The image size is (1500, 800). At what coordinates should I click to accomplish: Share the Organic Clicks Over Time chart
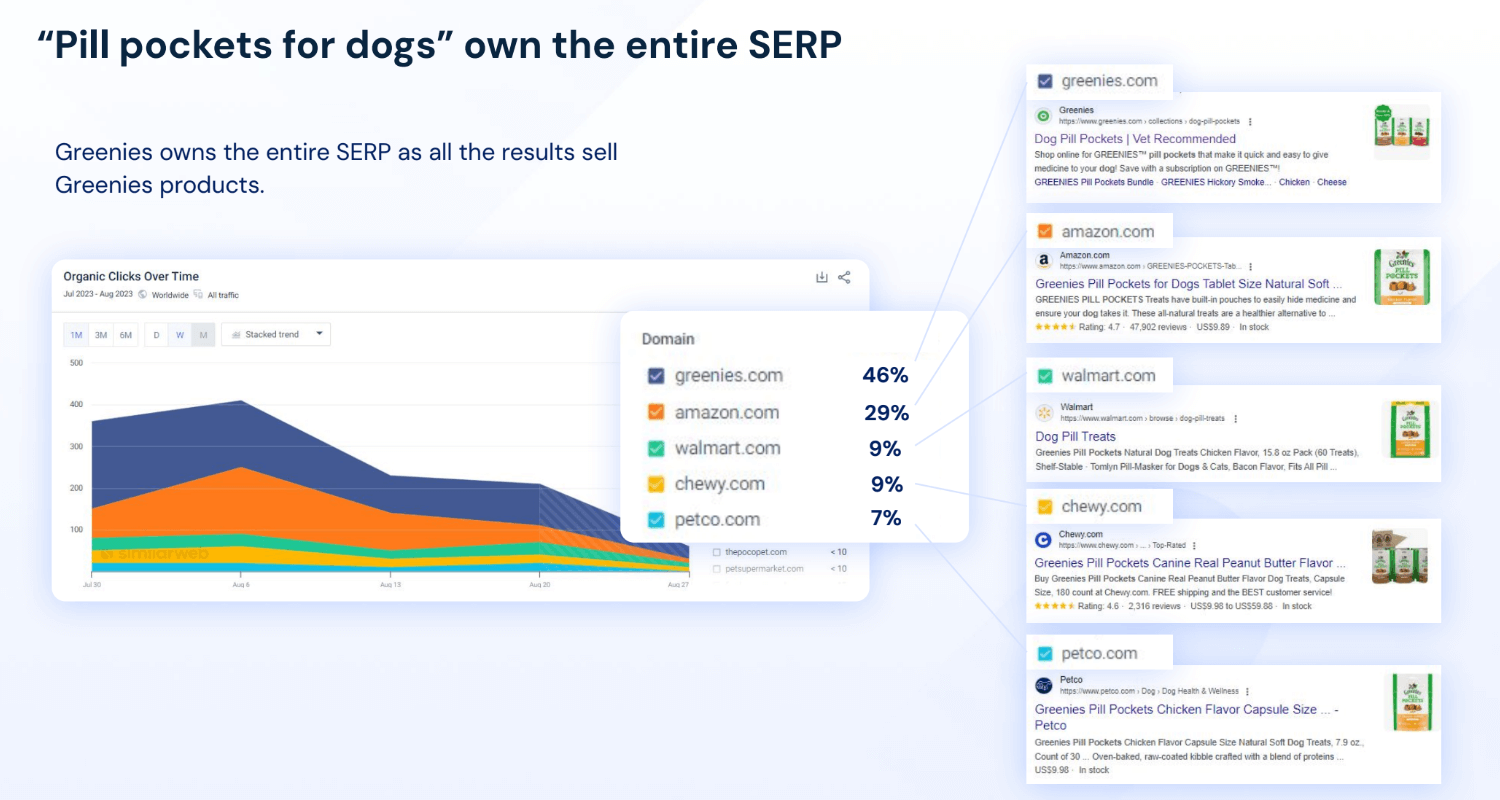pyautogui.click(x=844, y=277)
